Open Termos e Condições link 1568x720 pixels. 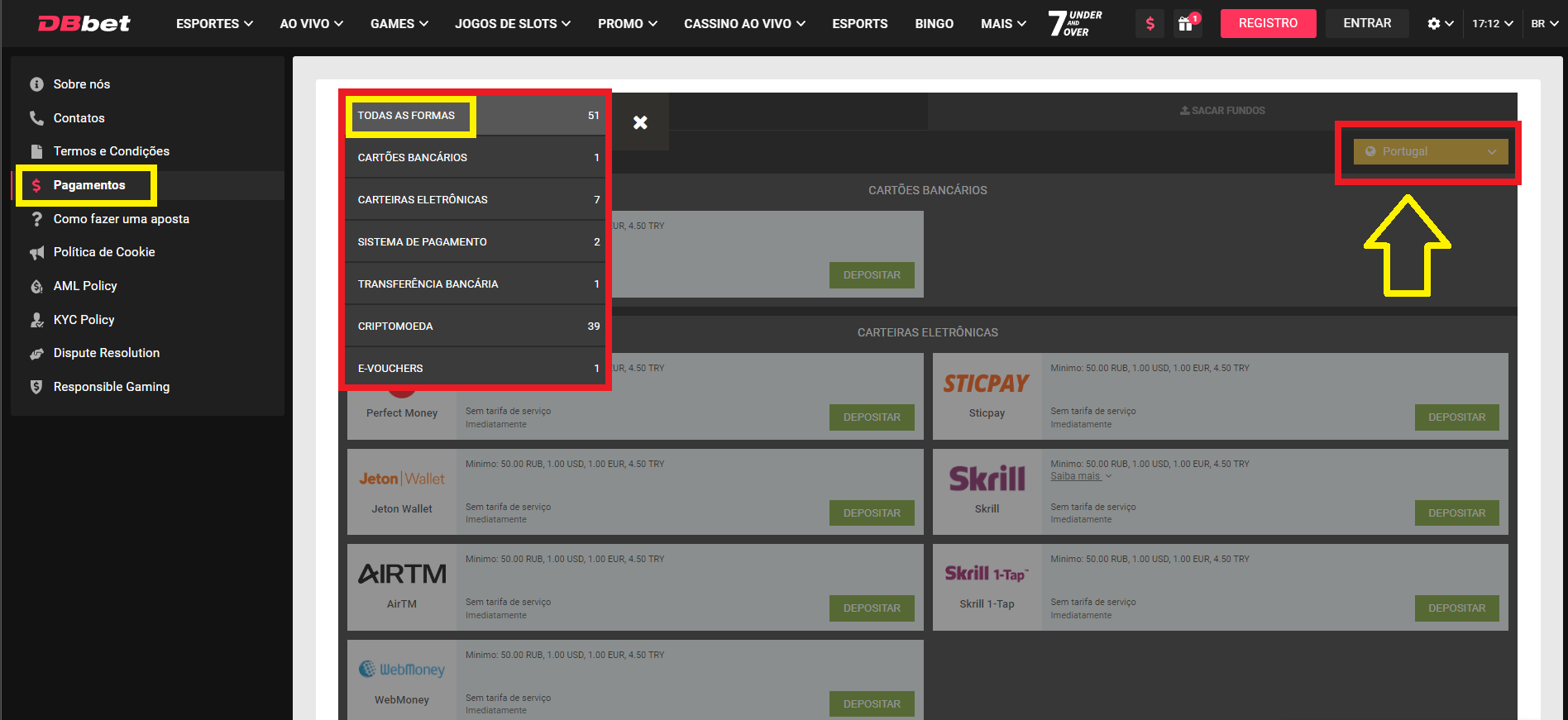click(x=112, y=151)
